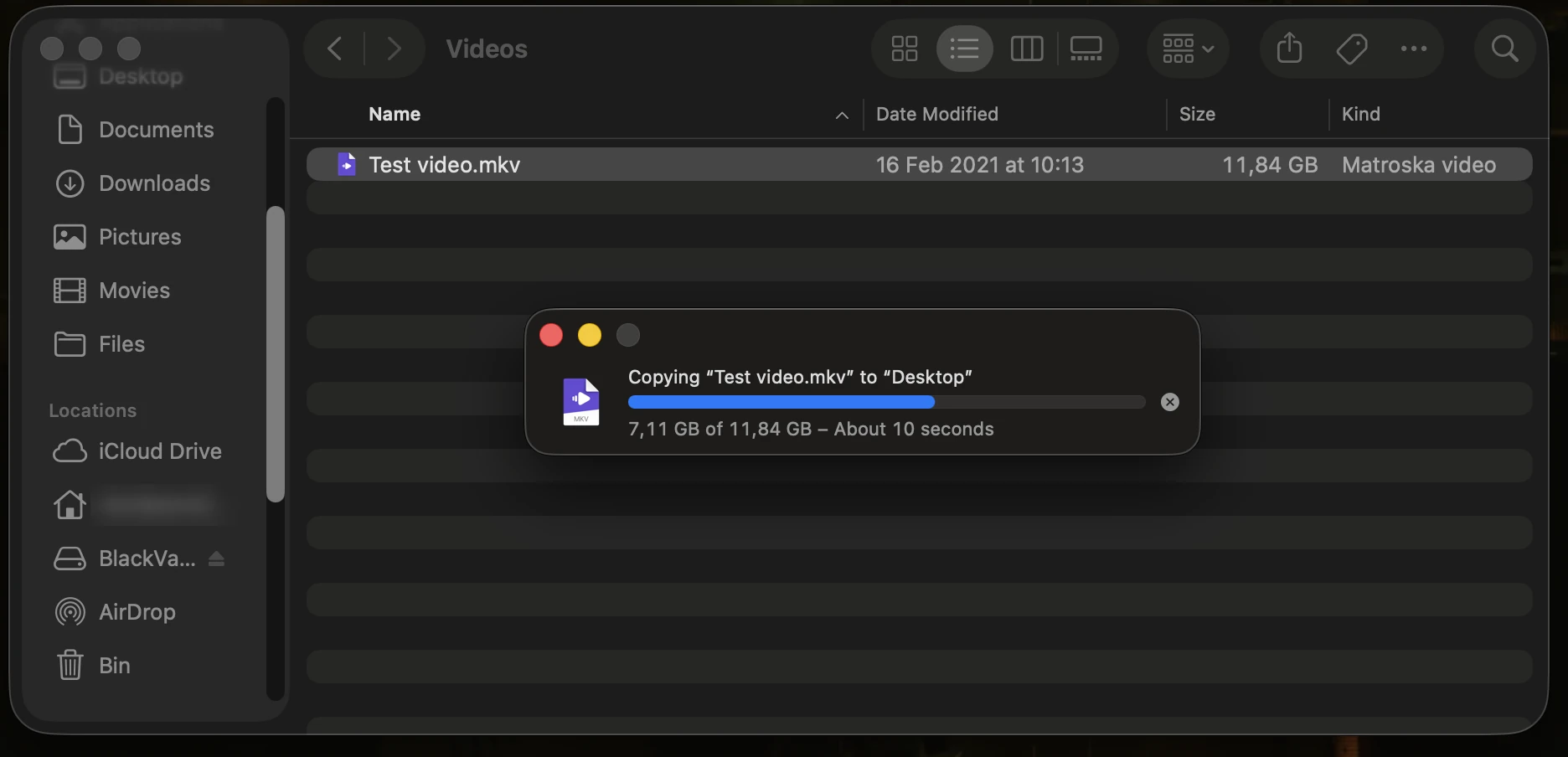Click the Test video.mkv file icon
This screenshot has width=1568, height=757.
(347, 164)
